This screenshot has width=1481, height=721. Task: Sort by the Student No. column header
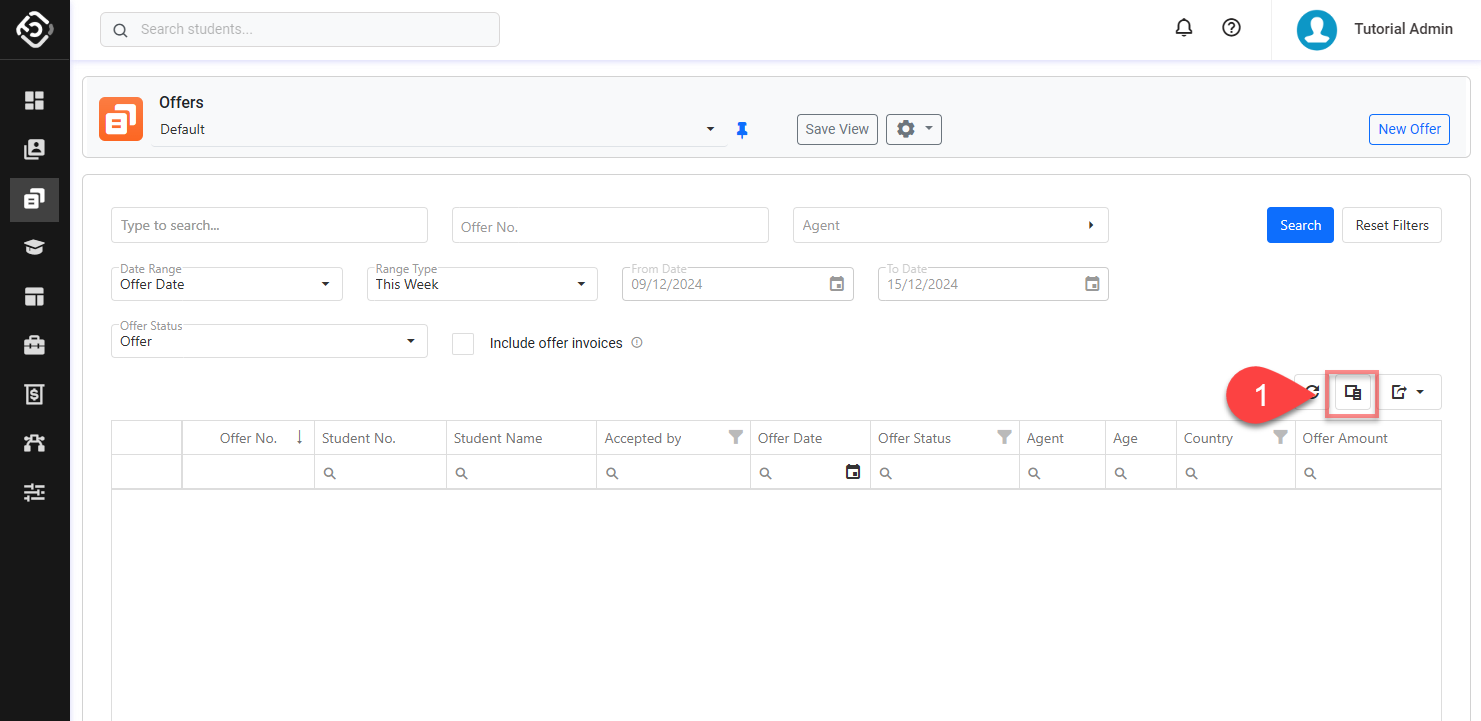coord(380,438)
